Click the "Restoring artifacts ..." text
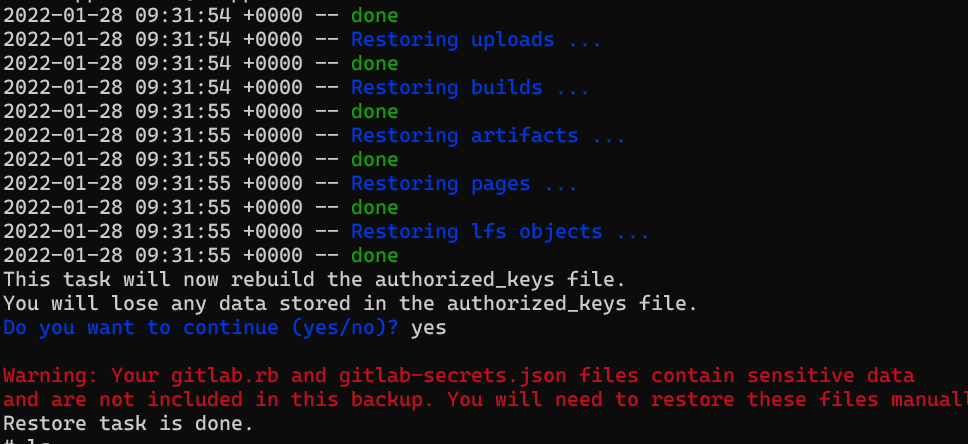Screen dimensions: 968x444 (x=488, y=135)
